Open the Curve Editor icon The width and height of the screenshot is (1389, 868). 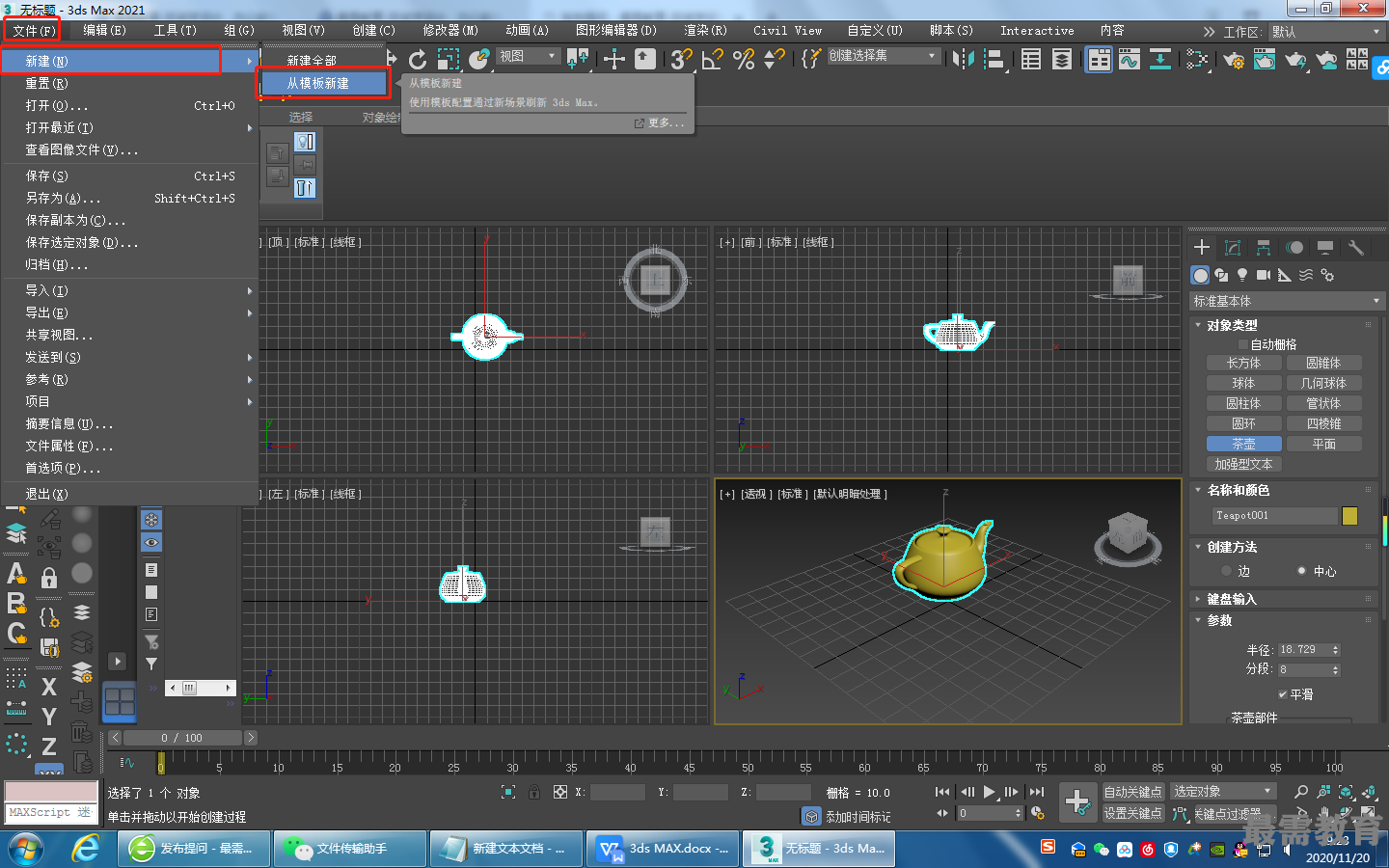pyautogui.click(x=1130, y=59)
